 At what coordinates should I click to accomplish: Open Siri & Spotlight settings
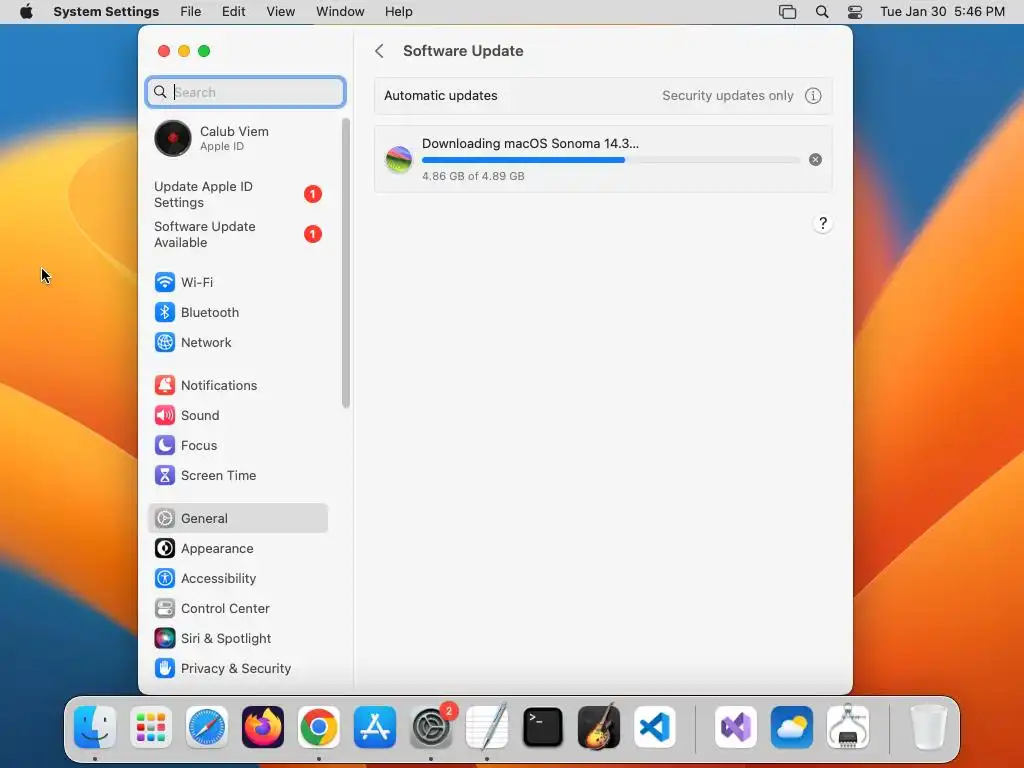pyautogui.click(x=238, y=639)
